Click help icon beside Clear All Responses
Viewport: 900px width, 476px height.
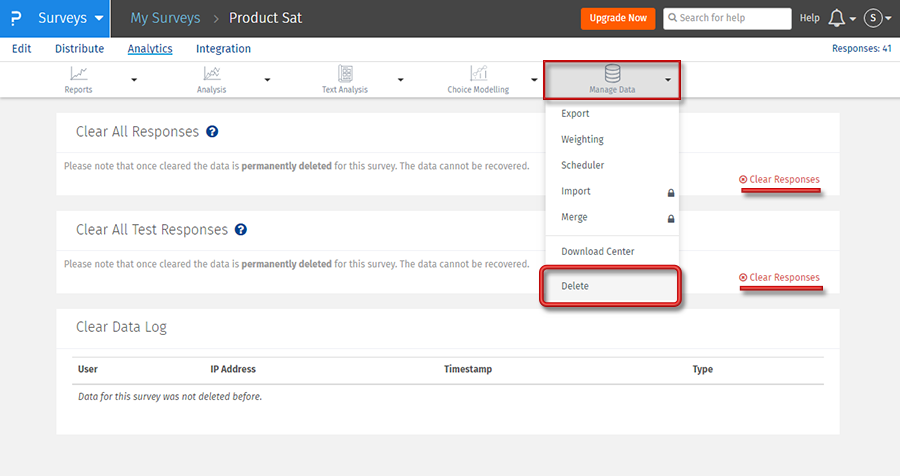pyautogui.click(x=212, y=132)
